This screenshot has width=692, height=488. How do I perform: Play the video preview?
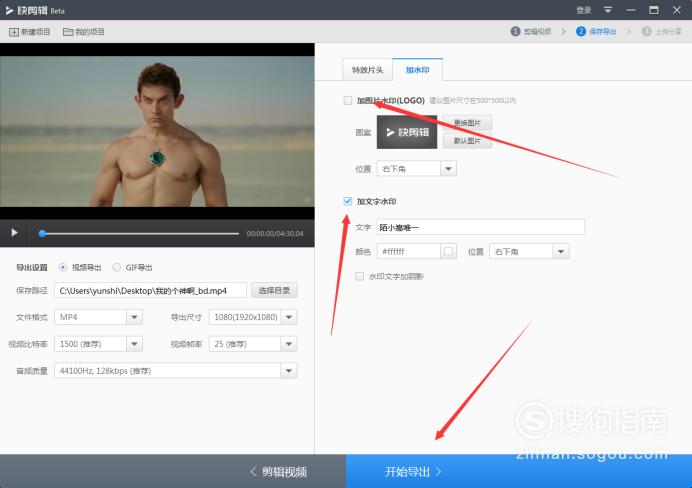point(14,233)
